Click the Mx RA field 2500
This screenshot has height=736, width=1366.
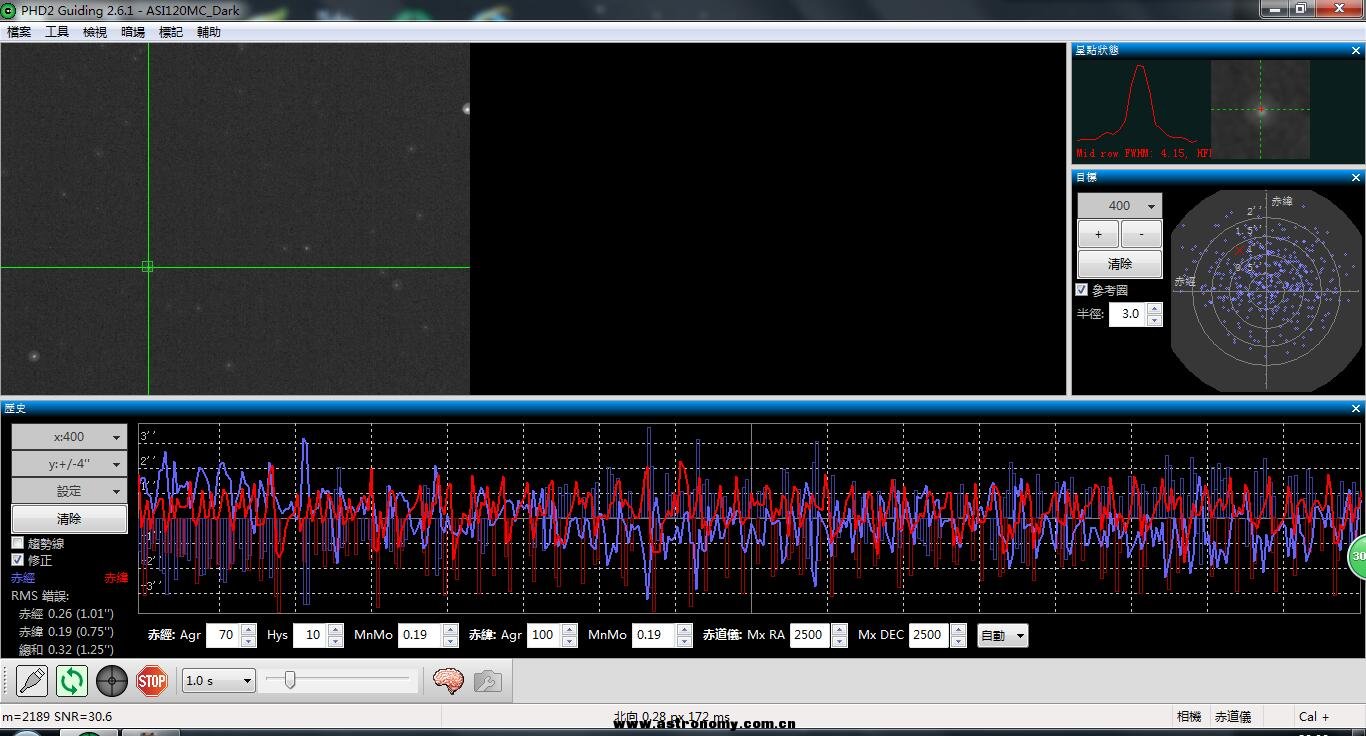[x=811, y=635]
